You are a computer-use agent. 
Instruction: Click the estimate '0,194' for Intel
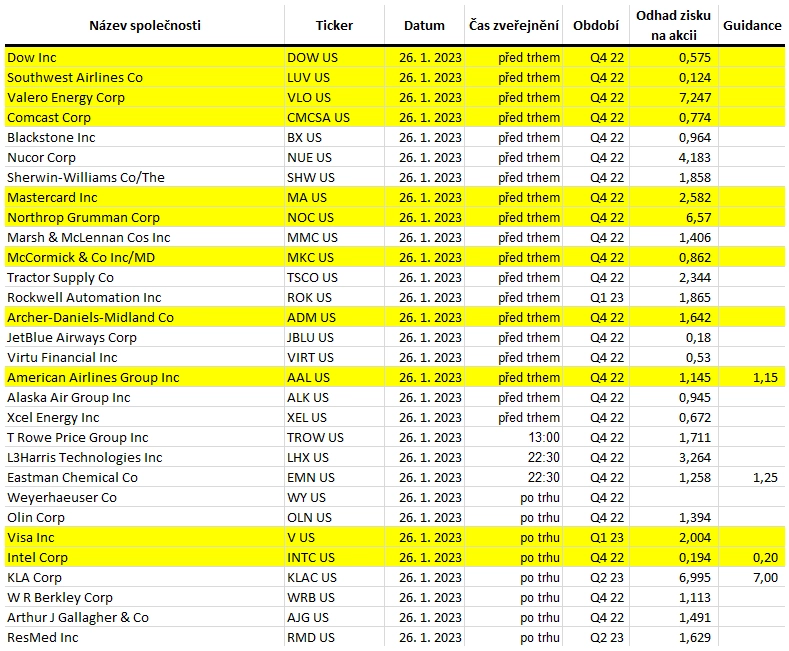click(695, 557)
